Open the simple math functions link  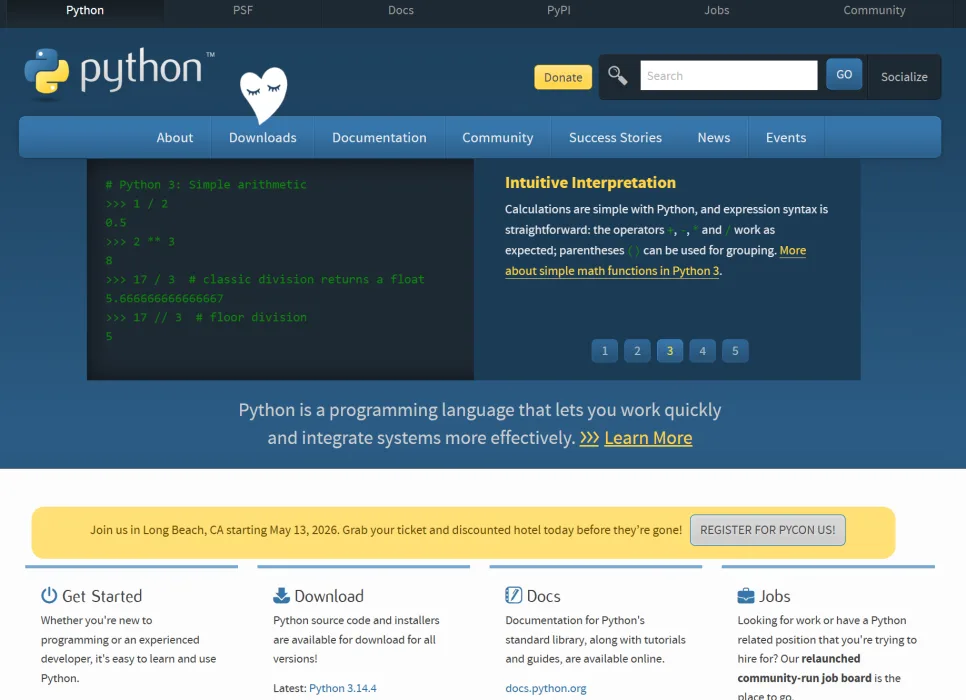(612, 271)
